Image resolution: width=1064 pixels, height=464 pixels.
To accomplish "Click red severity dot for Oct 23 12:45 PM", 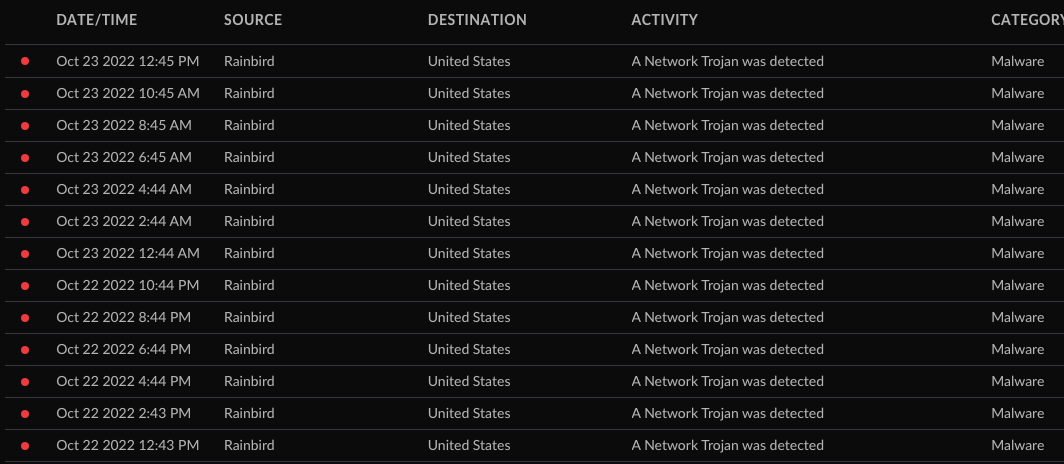I will pos(25,62).
